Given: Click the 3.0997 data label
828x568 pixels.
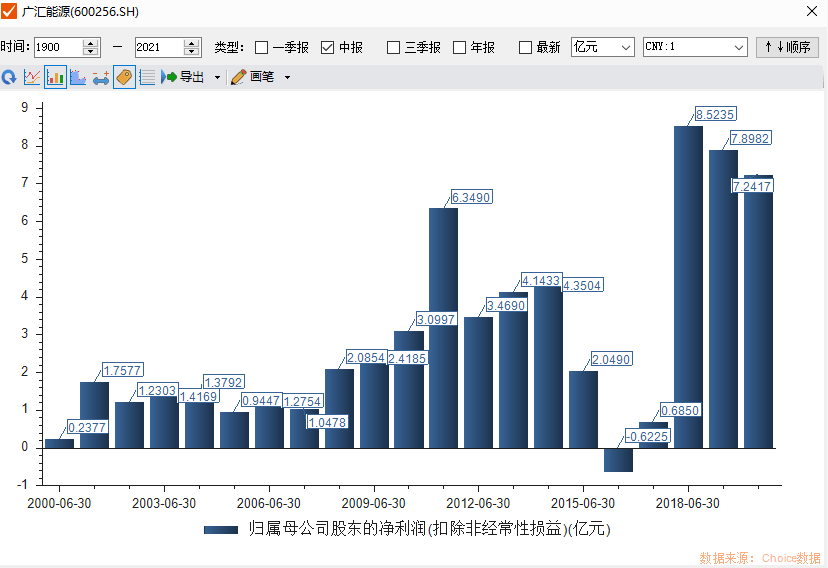Looking at the screenshot, I should 436,319.
